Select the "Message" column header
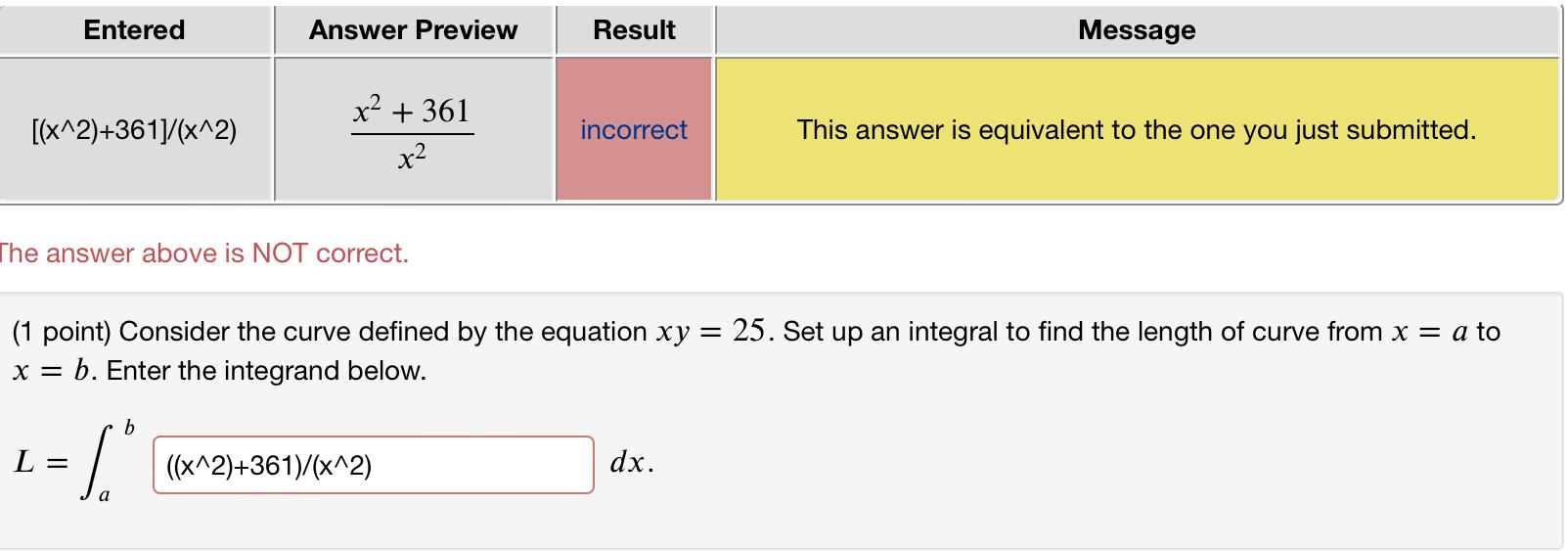The width and height of the screenshot is (1568, 551). pos(1137,30)
